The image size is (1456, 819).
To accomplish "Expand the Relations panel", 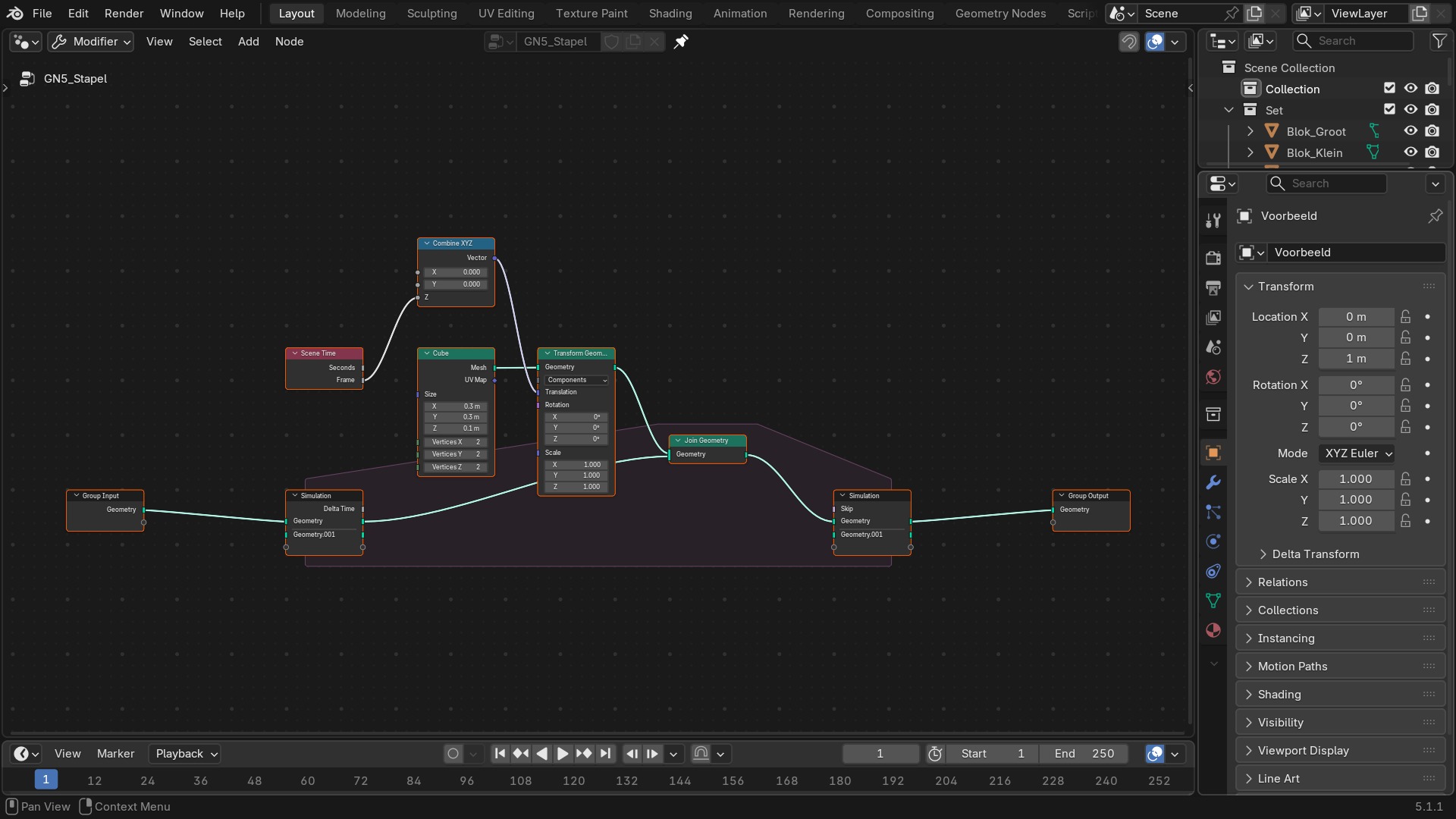I will (x=1340, y=582).
